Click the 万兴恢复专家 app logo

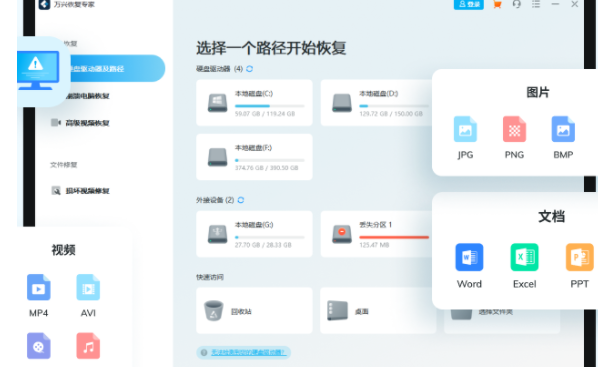coord(44,4)
